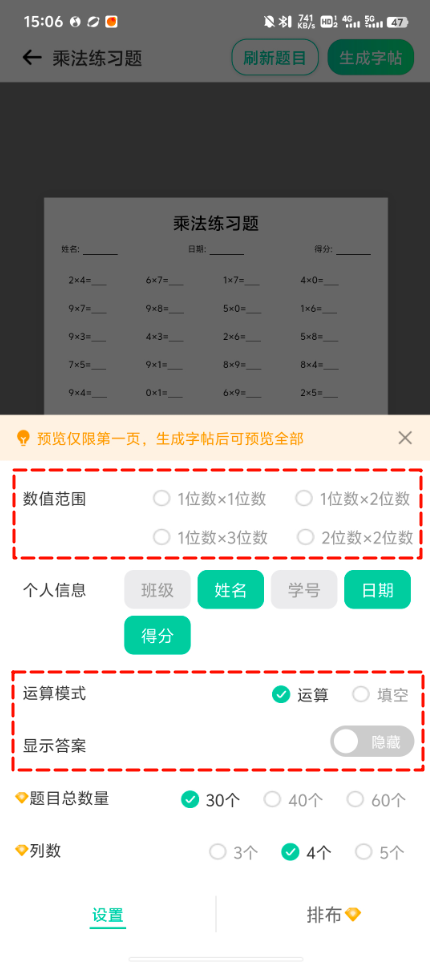Tap the diamond icon on 排布 tab
The height and width of the screenshot is (962, 430).
[353, 915]
